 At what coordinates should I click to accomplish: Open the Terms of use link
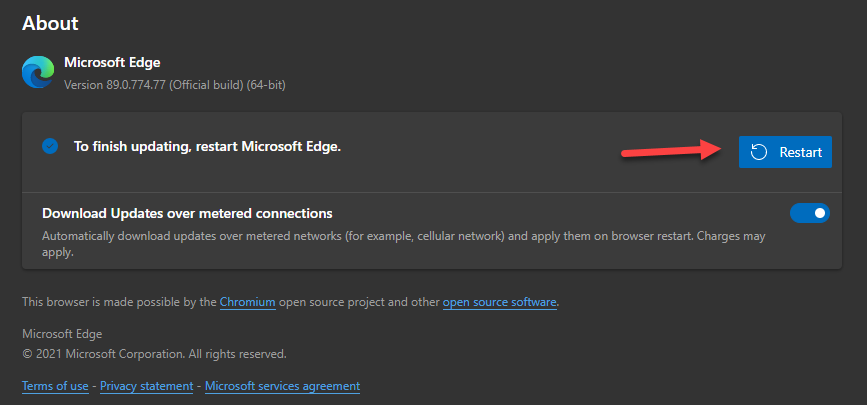tap(55, 386)
